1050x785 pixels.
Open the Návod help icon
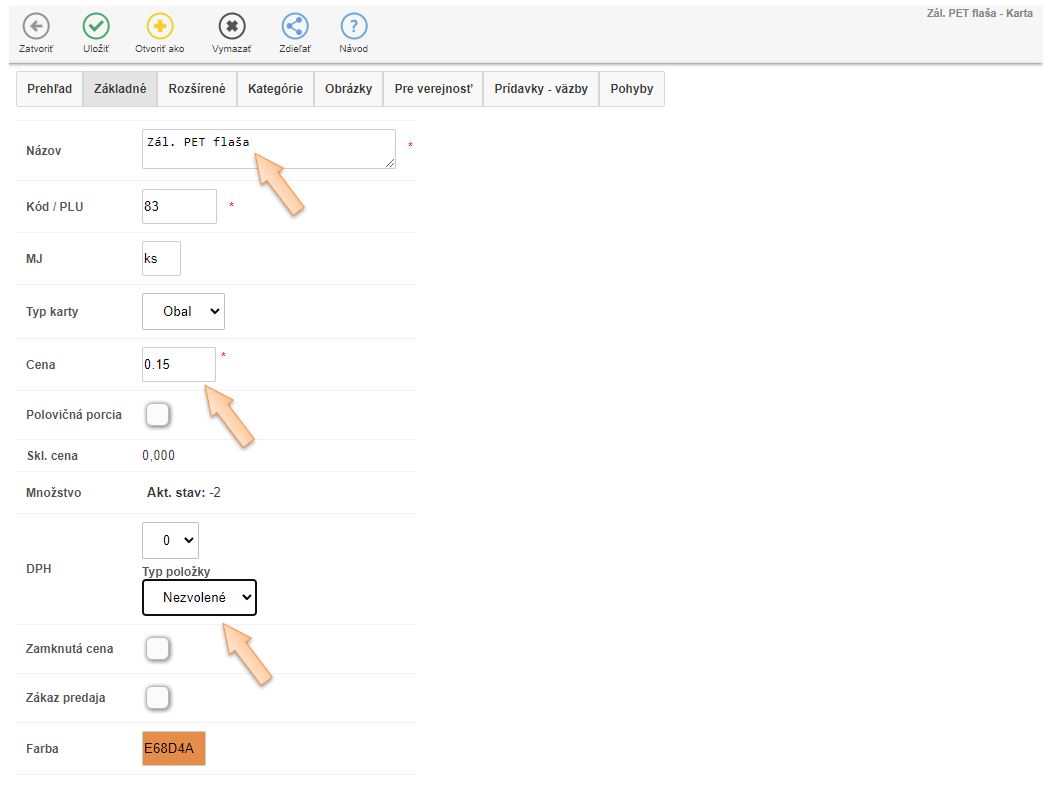tap(353, 27)
